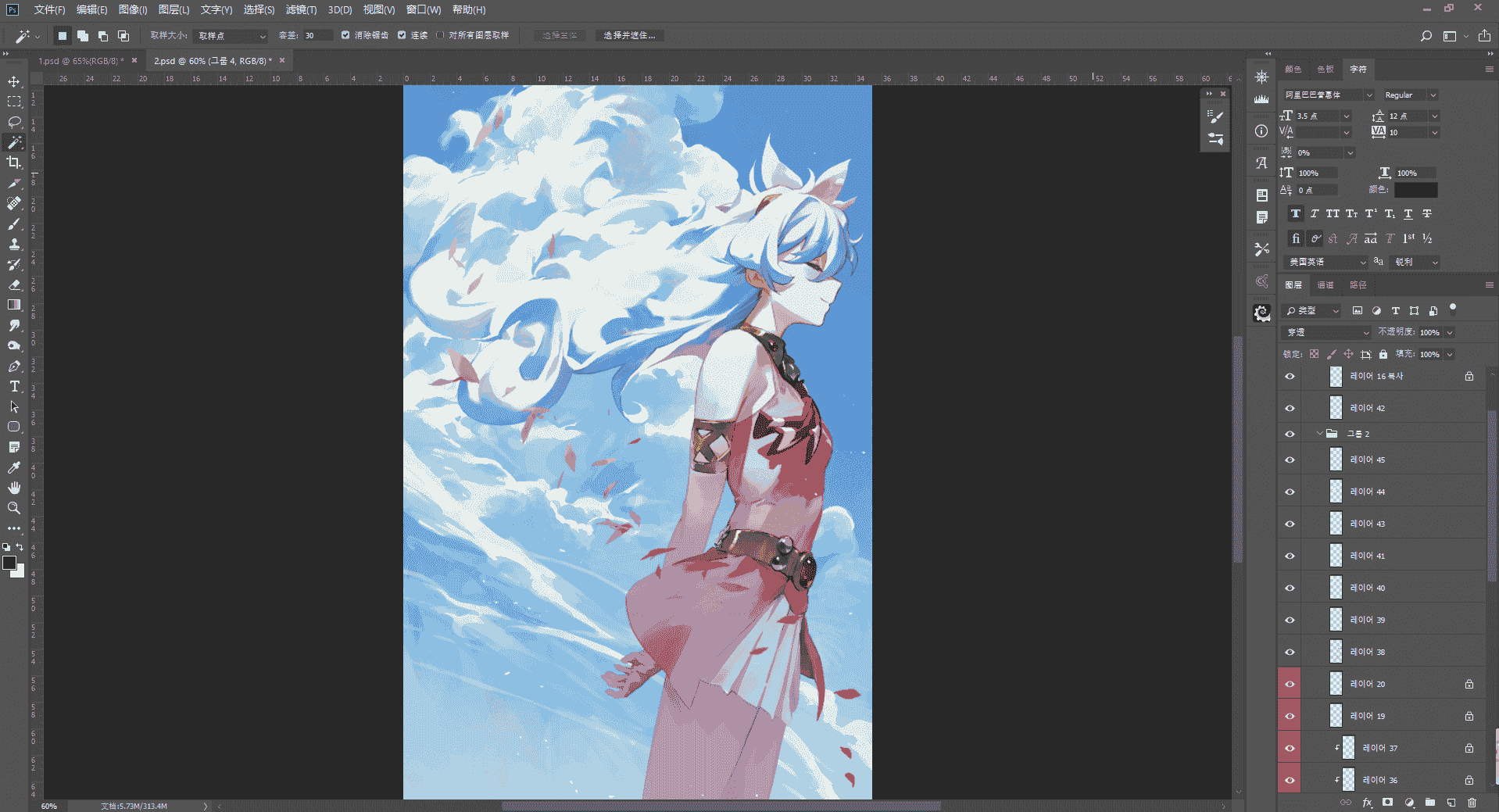Image resolution: width=1499 pixels, height=812 pixels.
Task: Select the Gradient tool
Action: click(14, 305)
